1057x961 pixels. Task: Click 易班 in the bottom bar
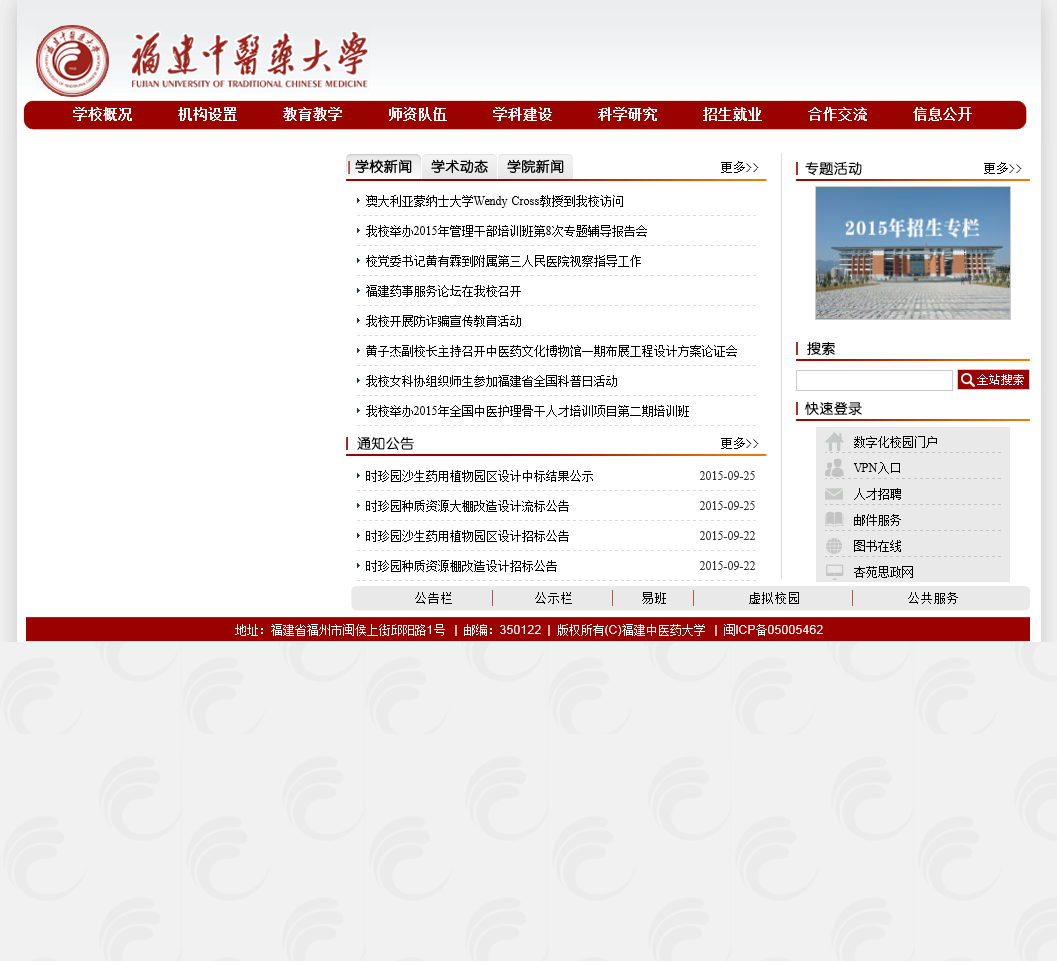click(653, 598)
